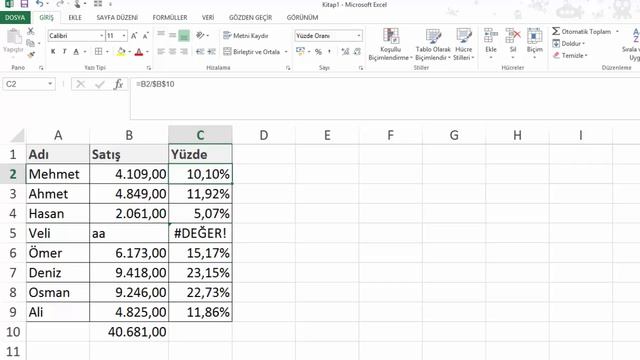Expand Koşullu Biçimlendirme menu
Screen dimensions: 640x360
(391, 43)
